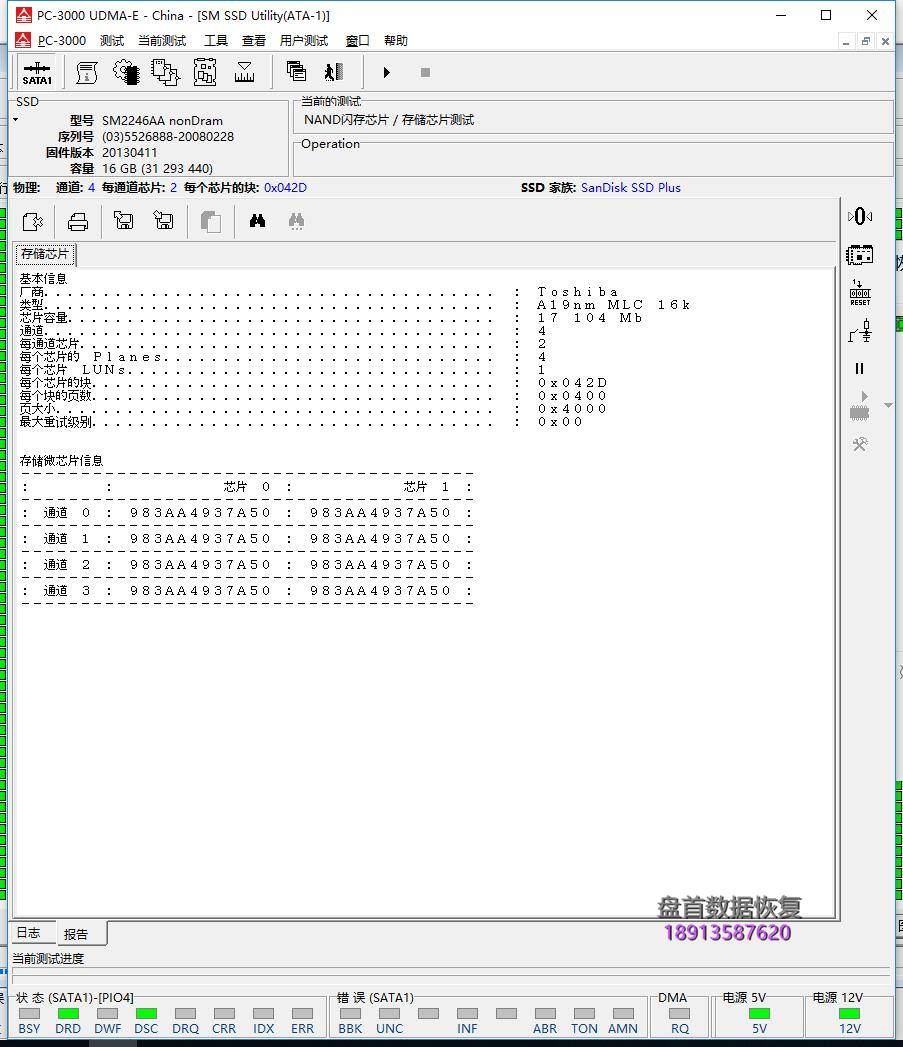903x1047 pixels.
Task: Click the exit running-man icon
Action: (x=334, y=71)
